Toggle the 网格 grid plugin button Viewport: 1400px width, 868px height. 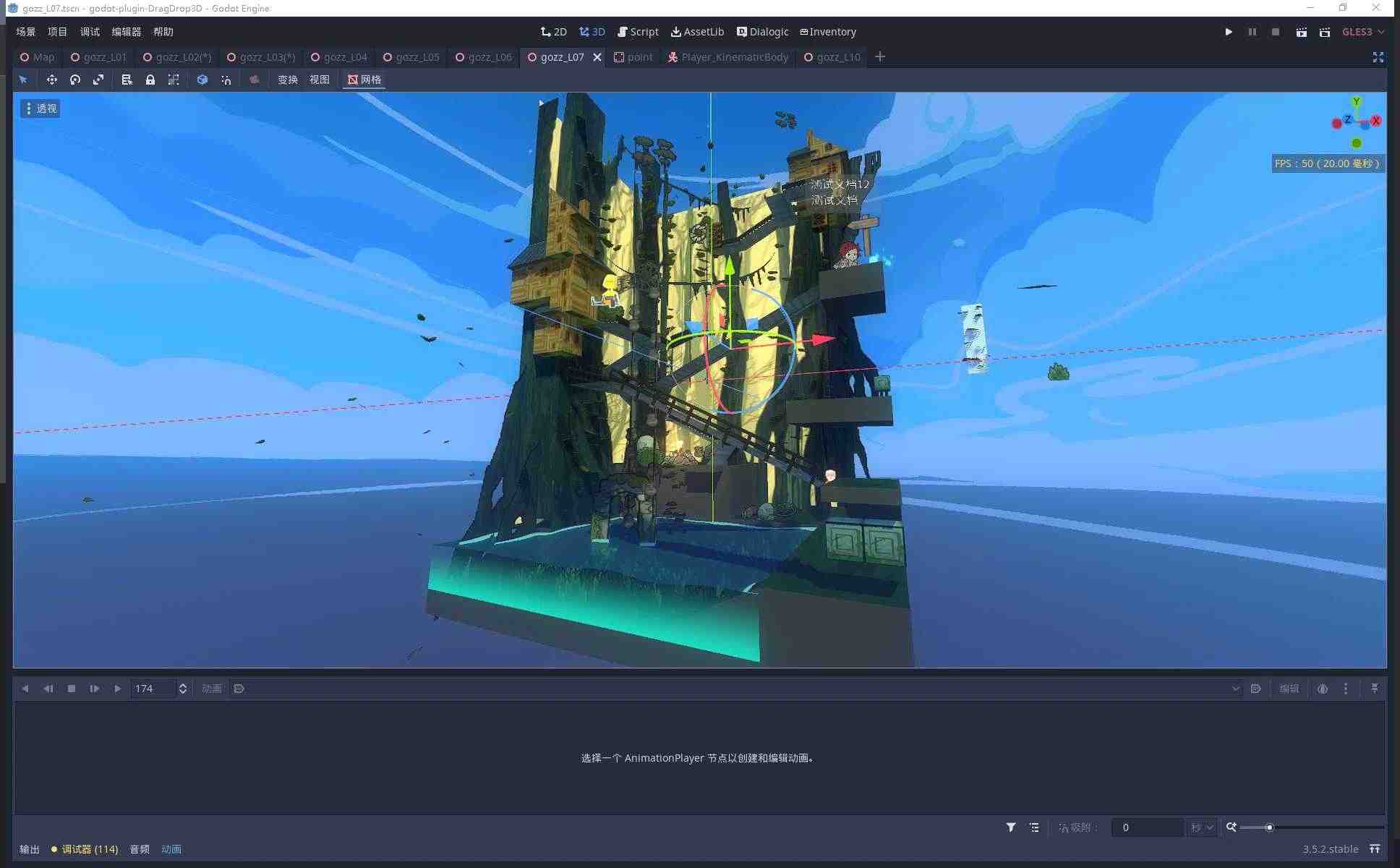[x=364, y=80]
